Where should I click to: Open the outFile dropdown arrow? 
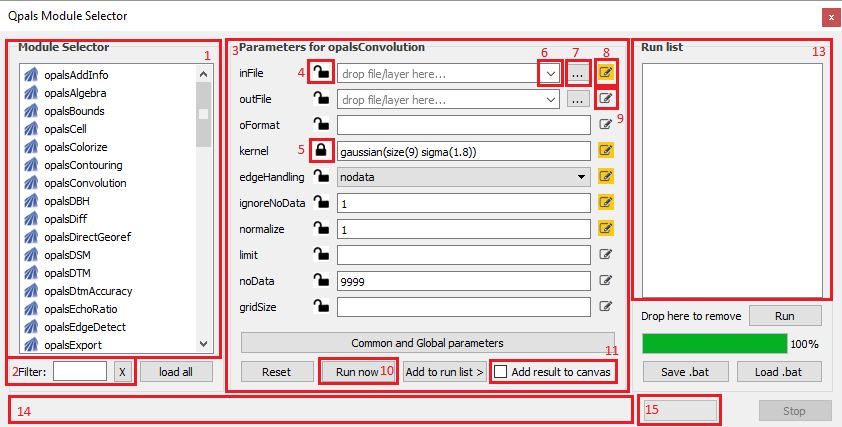click(551, 99)
